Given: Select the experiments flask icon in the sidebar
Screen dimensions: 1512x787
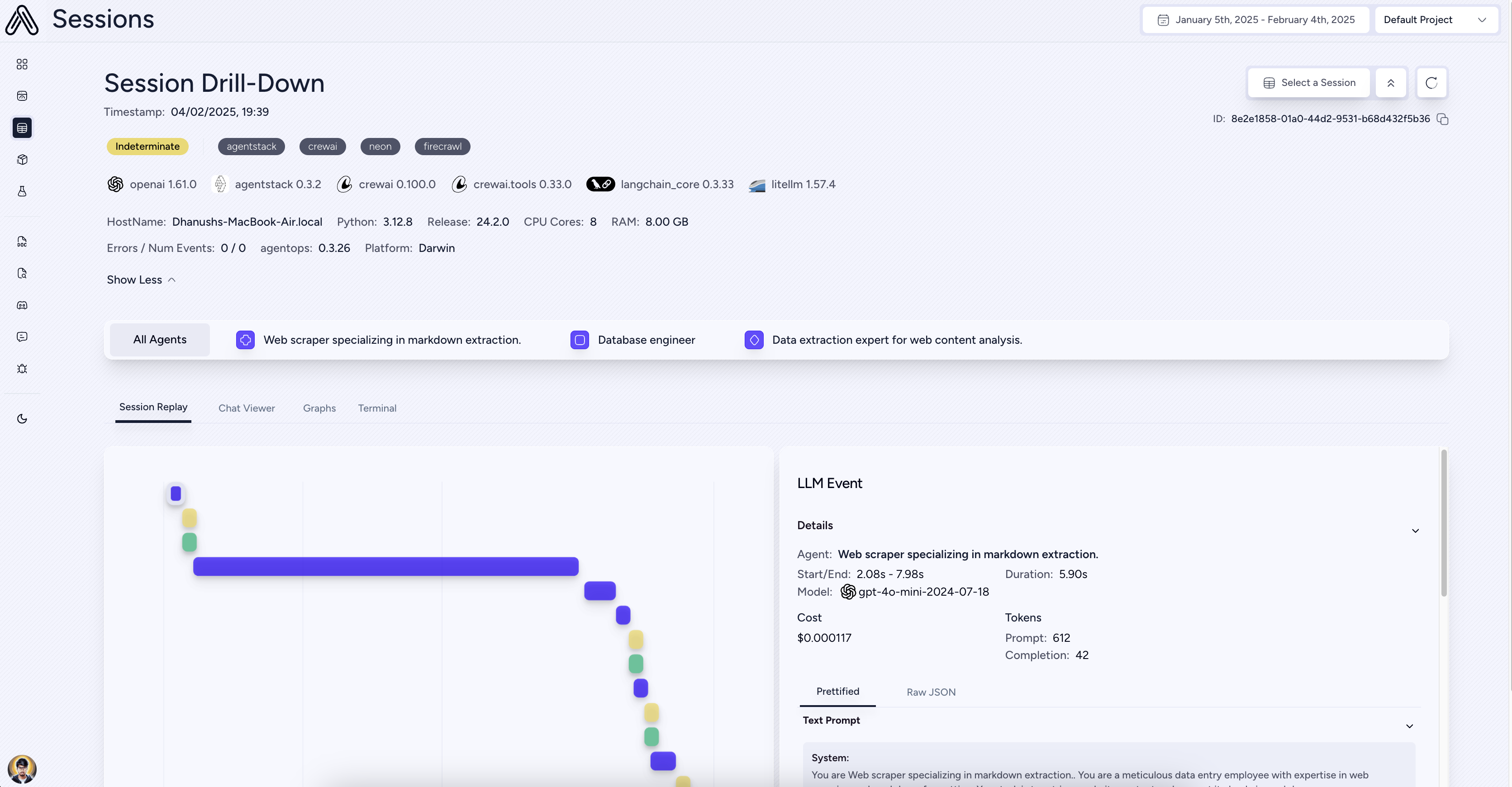Looking at the screenshot, I should pos(22,191).
